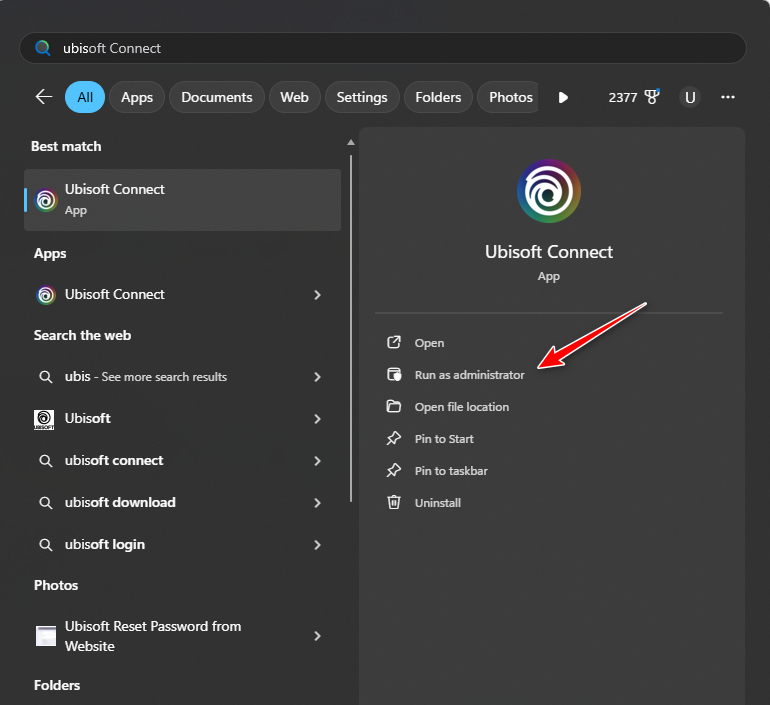Switch to the Documents filter tab
The width and height of the screenshot is (770, 705).
(216, 97)
